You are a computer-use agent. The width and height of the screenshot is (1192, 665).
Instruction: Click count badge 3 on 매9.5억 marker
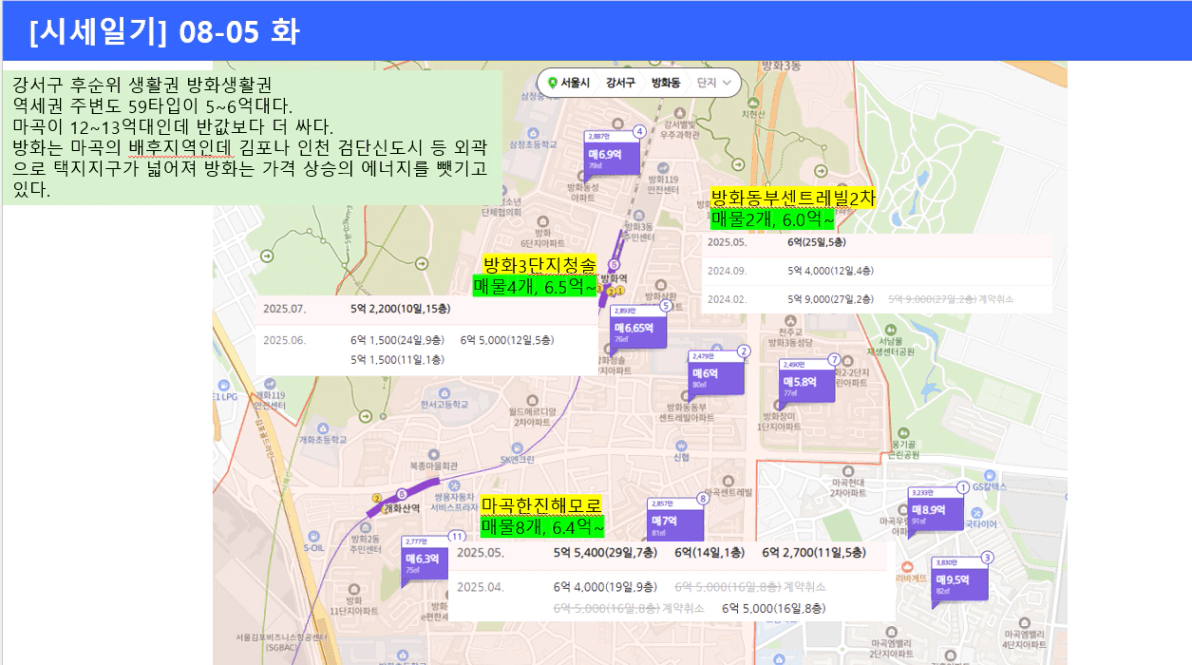coord(987,557)
